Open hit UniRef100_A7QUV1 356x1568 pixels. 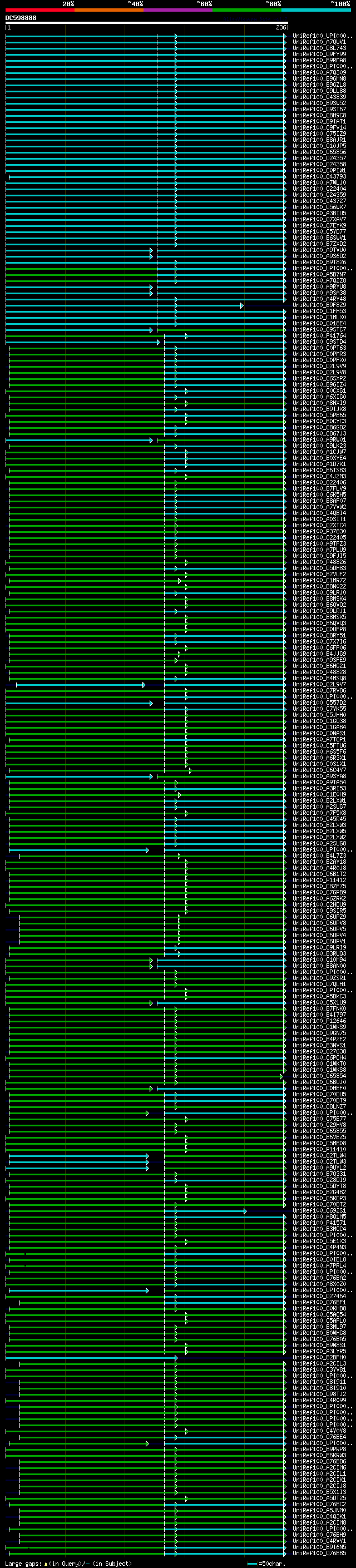pyautogui.click(x=319, y=43)
